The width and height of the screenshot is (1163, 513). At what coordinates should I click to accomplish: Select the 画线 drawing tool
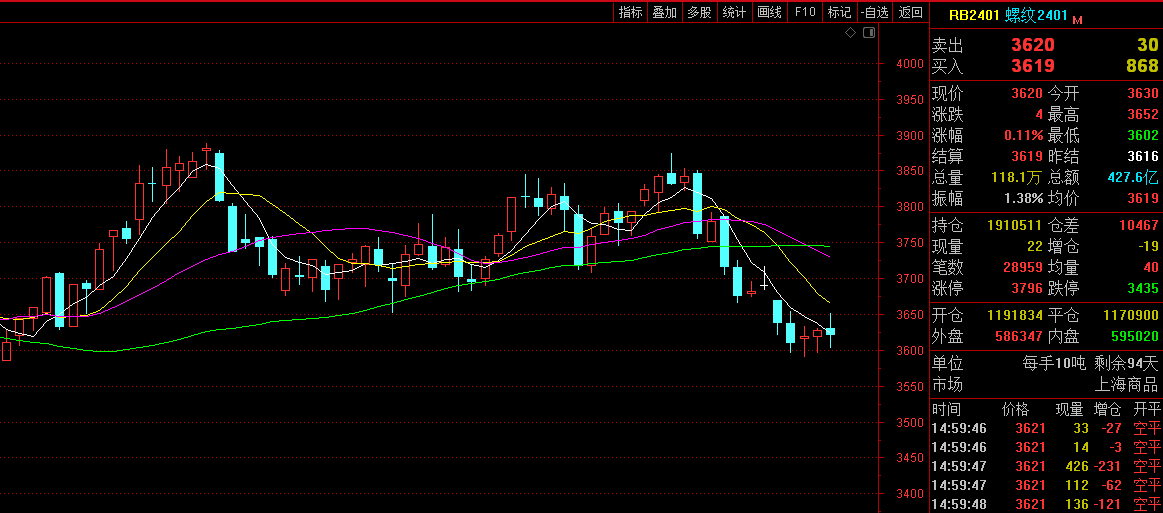769,12
